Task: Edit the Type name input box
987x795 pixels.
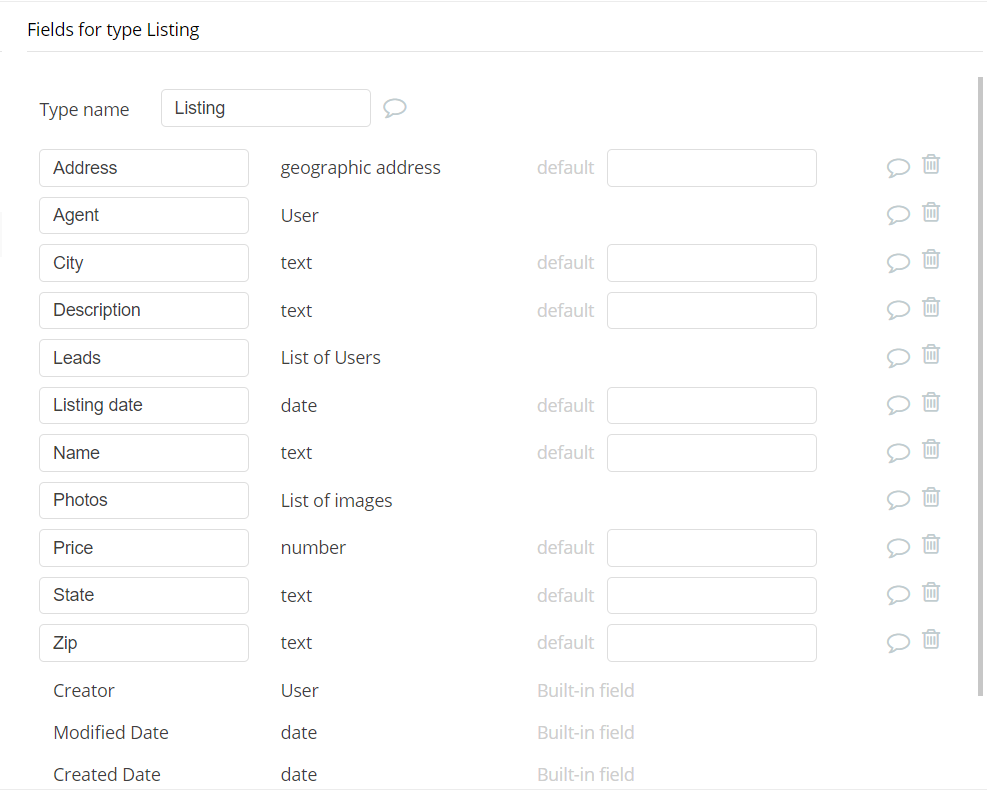Action: (x=265, y=108)
